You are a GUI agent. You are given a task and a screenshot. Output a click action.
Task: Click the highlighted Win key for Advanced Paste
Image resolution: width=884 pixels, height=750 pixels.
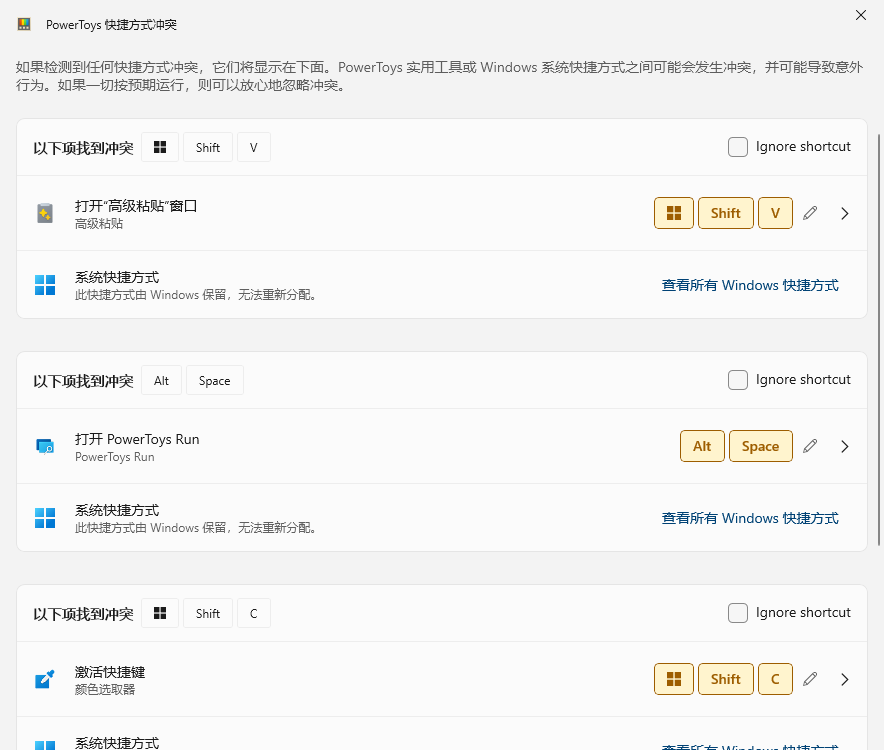(674, 213)
